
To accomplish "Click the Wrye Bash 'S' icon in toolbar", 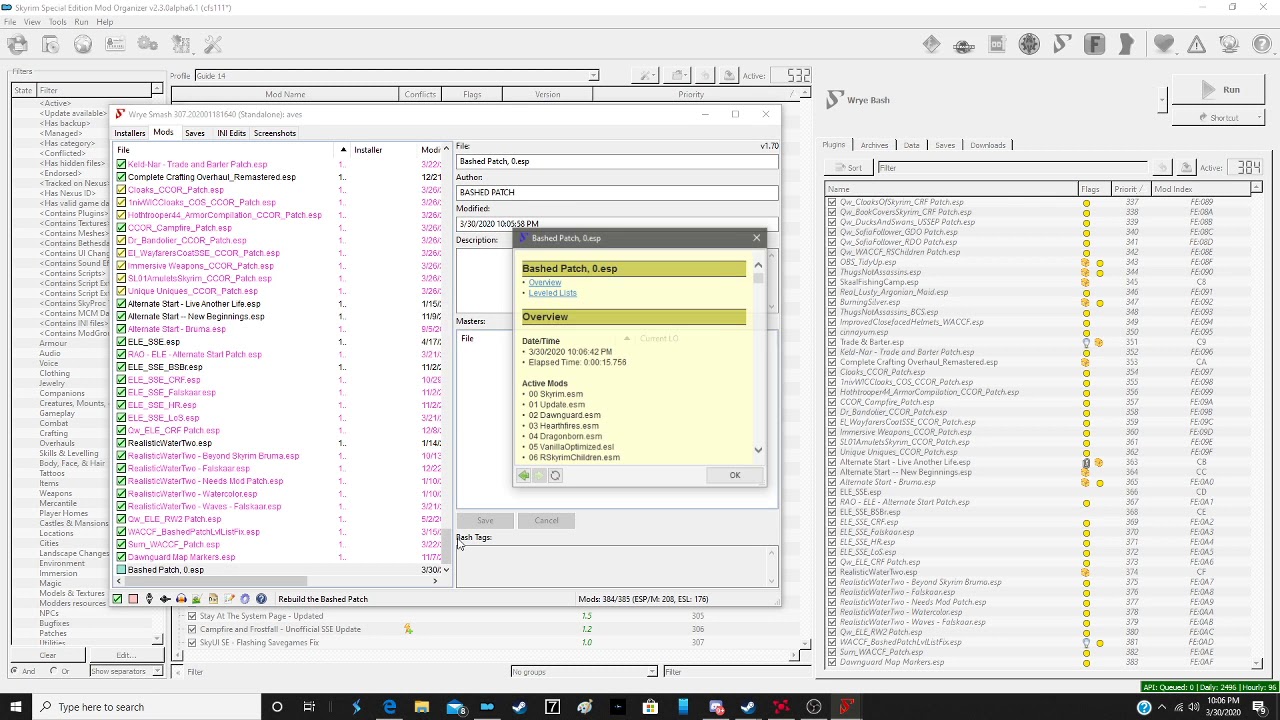I will pos(1061,44).
